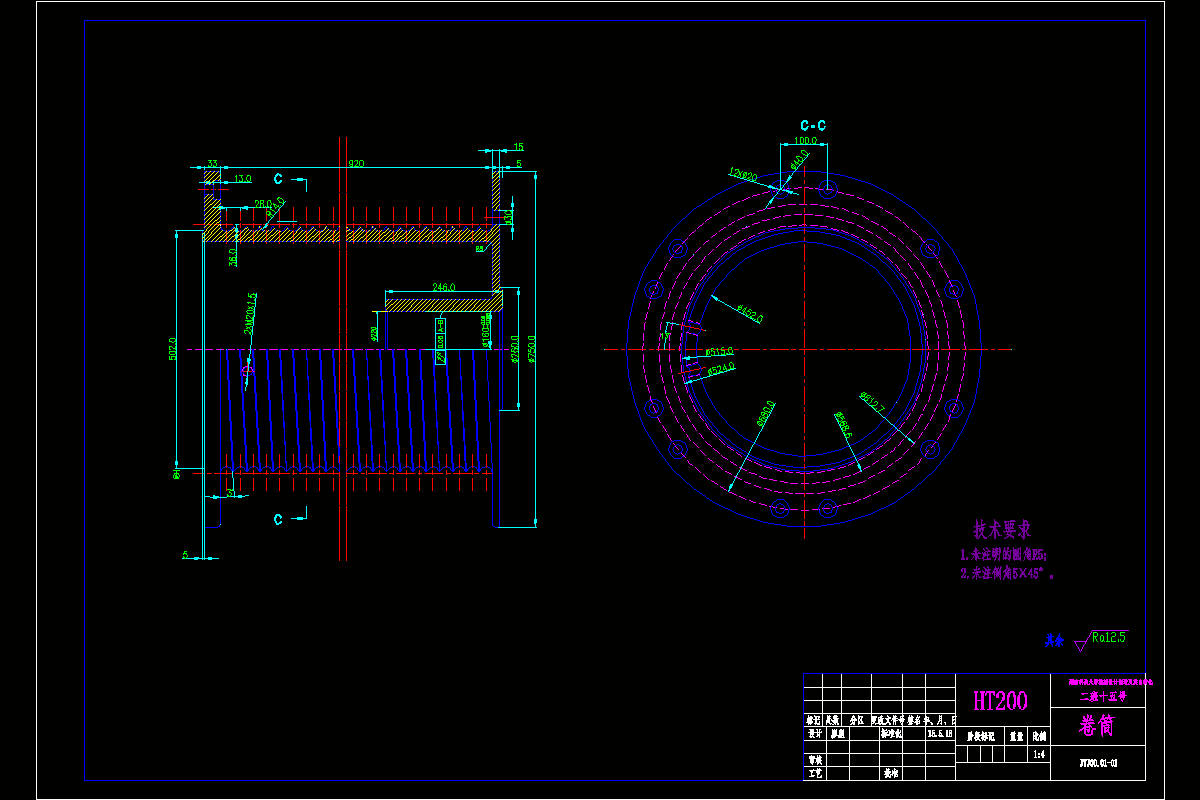This screenshot has width=1200, height=800.
Task: Click the drawing number below 卷筒
Action: 1098,761
